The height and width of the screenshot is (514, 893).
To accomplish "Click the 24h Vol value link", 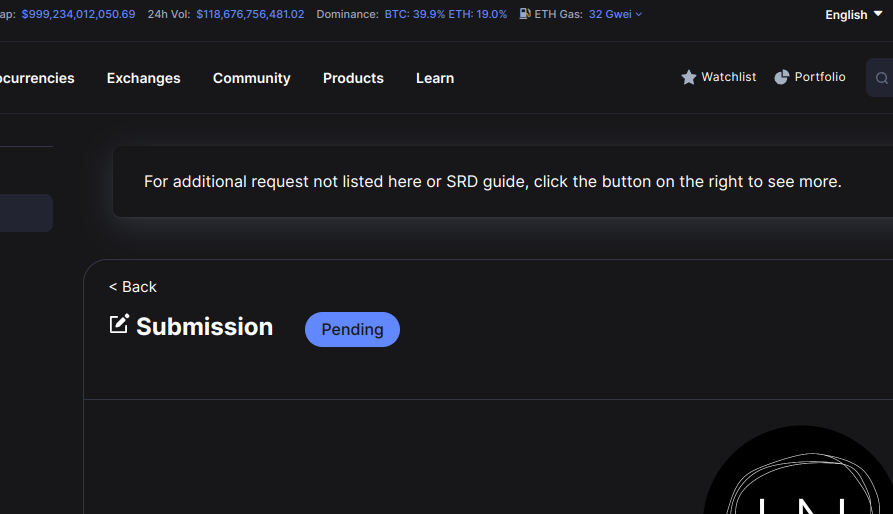I will (250, 14).
